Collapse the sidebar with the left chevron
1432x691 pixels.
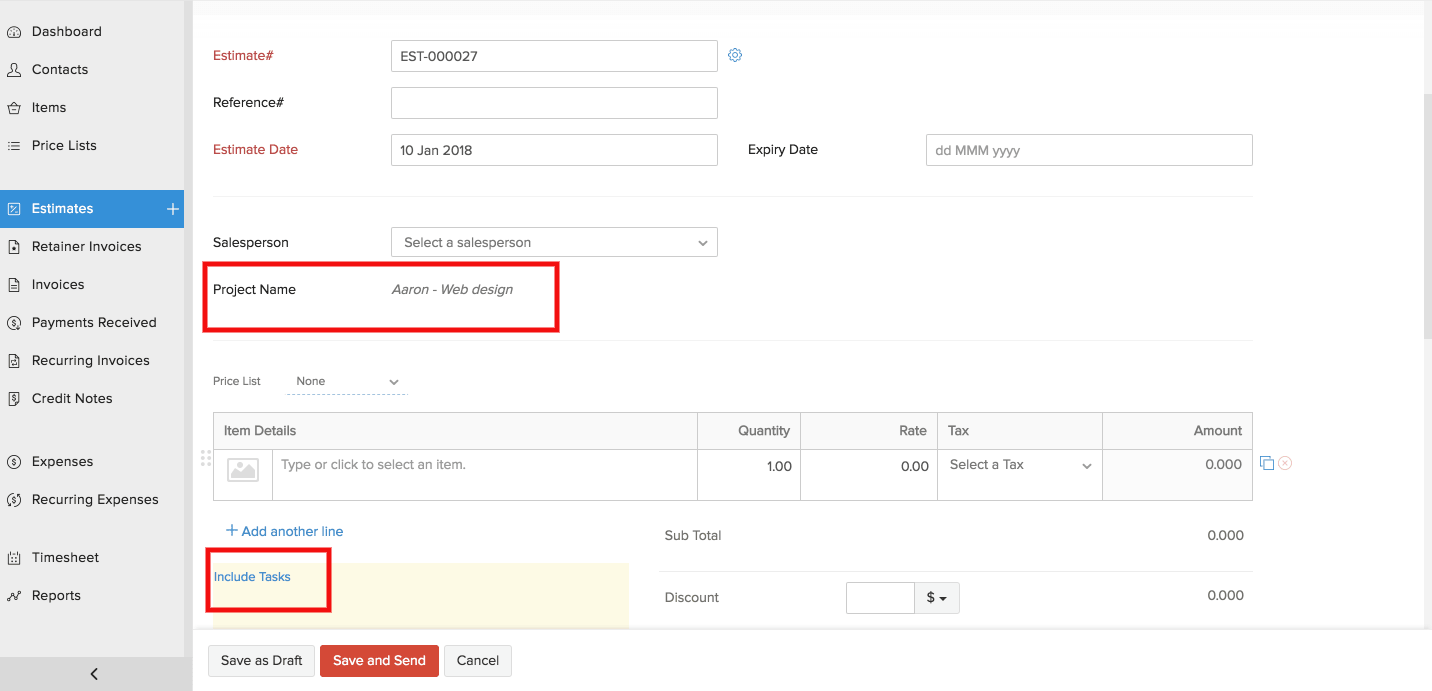(x=94, y=674)
